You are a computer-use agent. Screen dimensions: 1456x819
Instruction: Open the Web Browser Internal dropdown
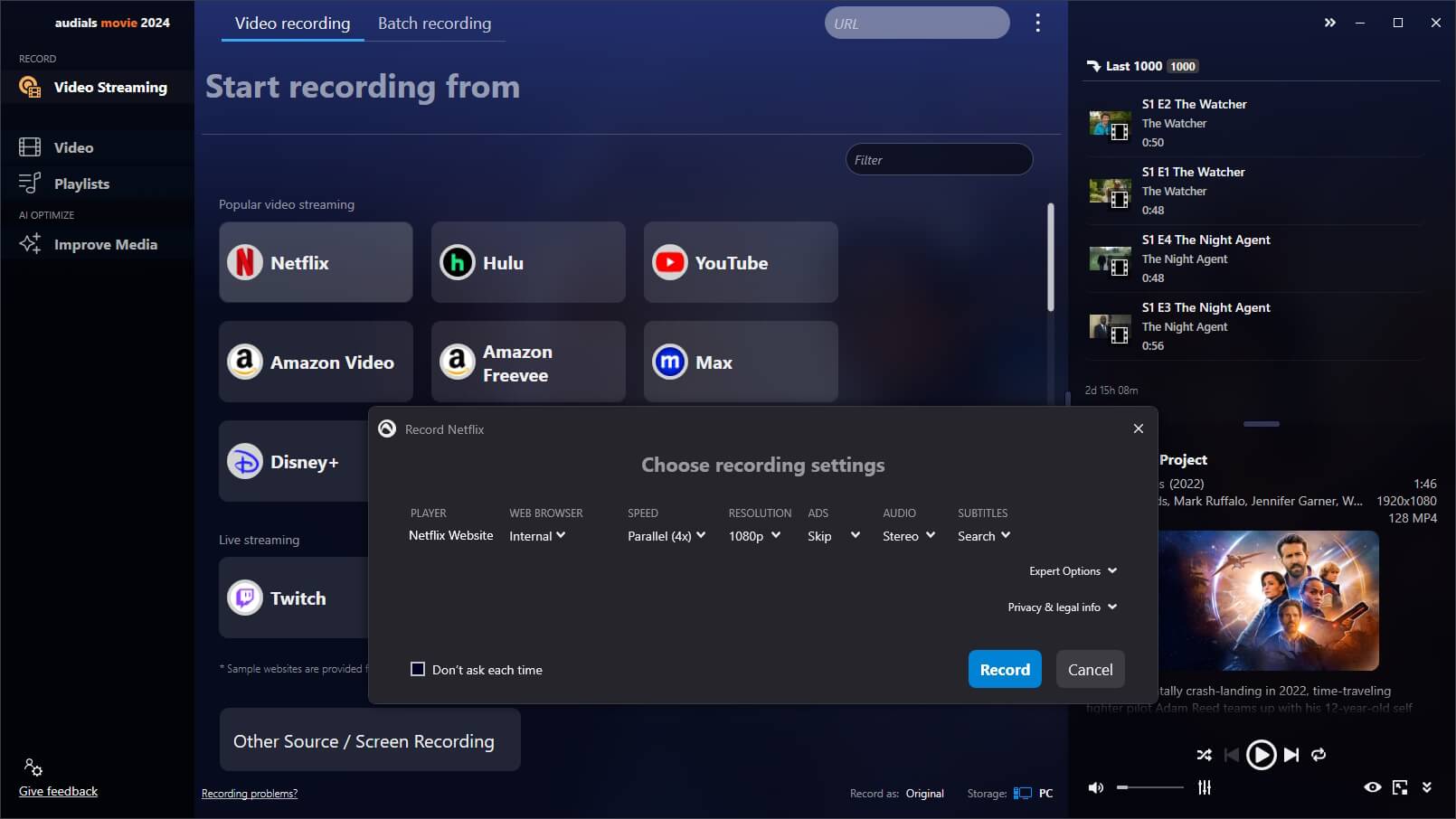click(x=537, y=536)
